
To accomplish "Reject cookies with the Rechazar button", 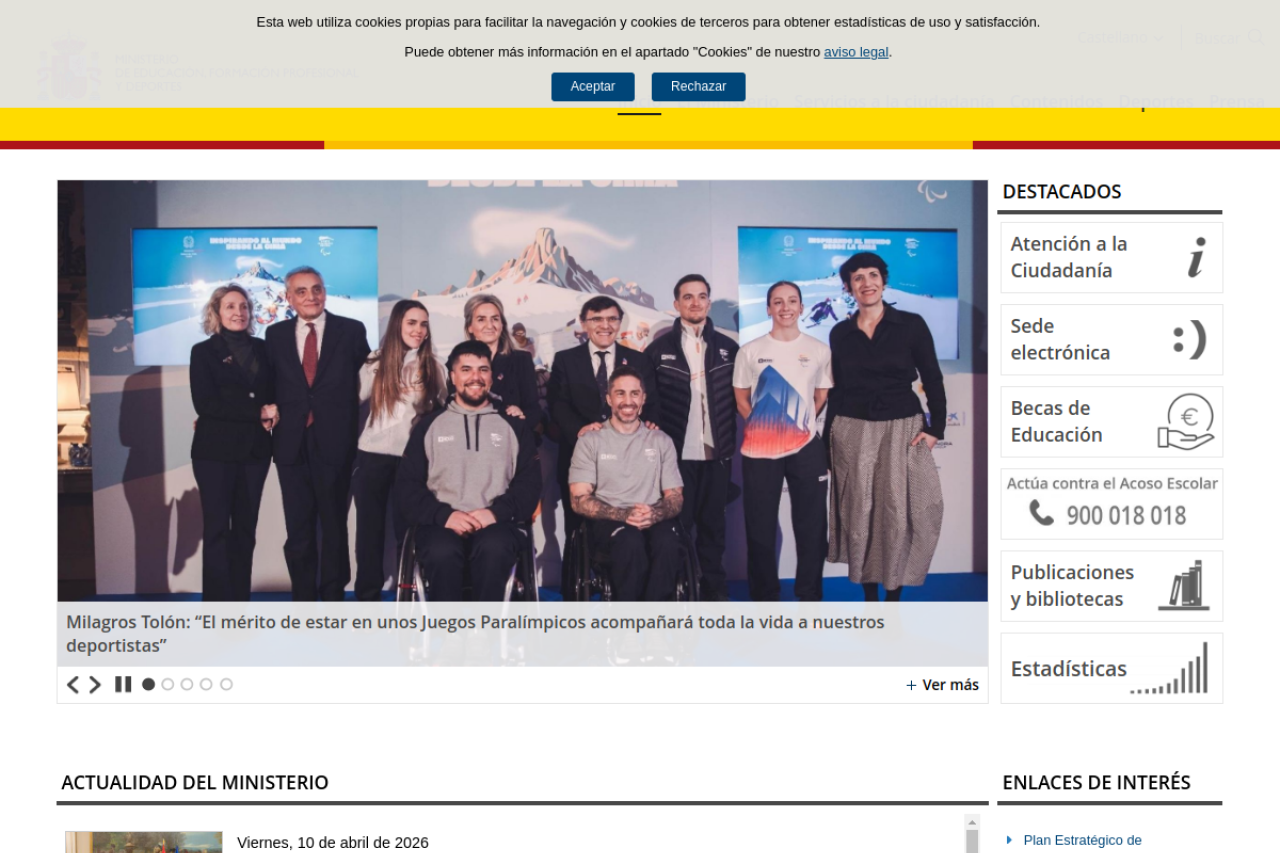I will pyautogui.click(x=699, y=87).
